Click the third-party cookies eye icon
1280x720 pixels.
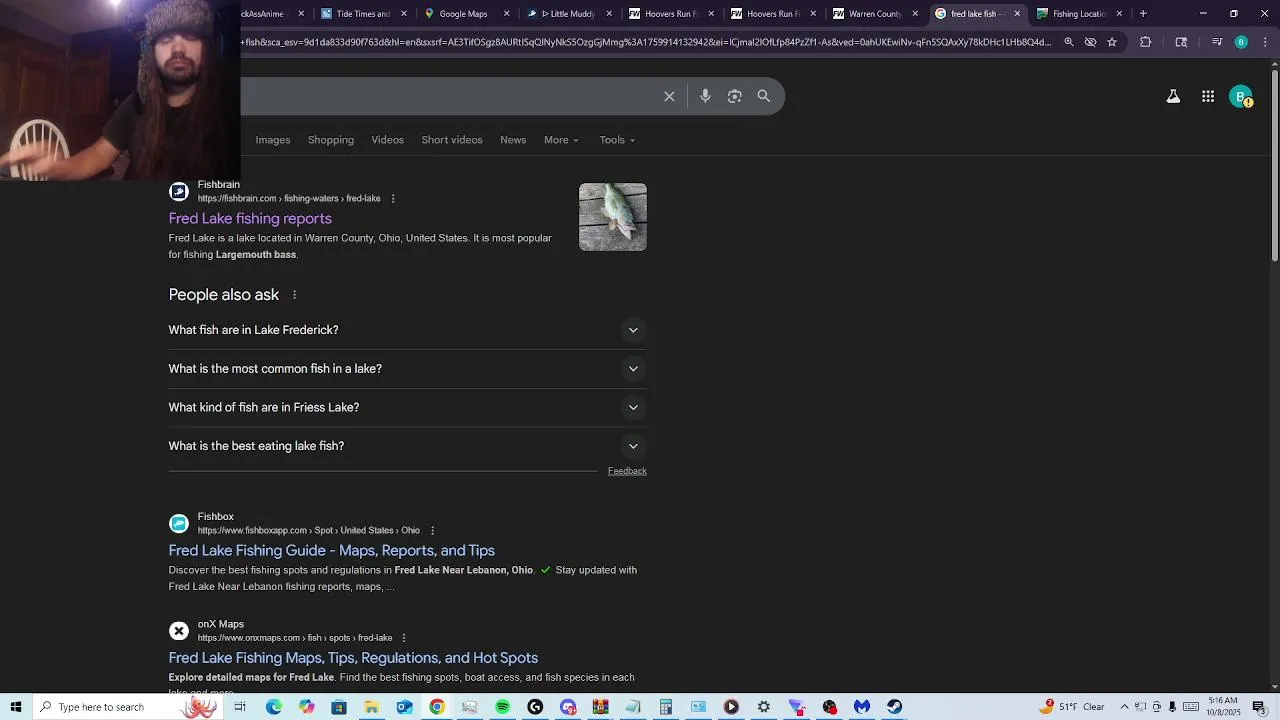pos(1090,42)
